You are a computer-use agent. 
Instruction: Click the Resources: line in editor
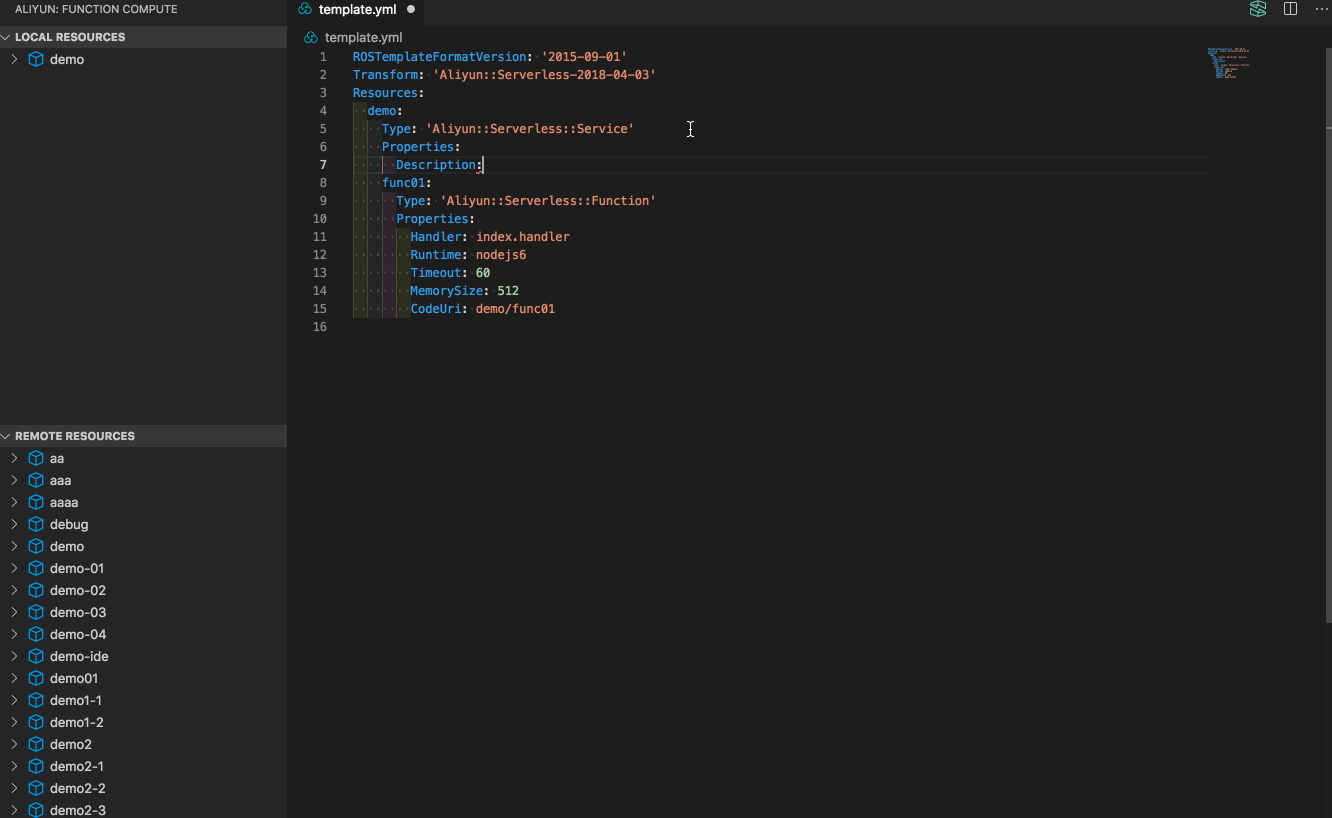(388, 93)
